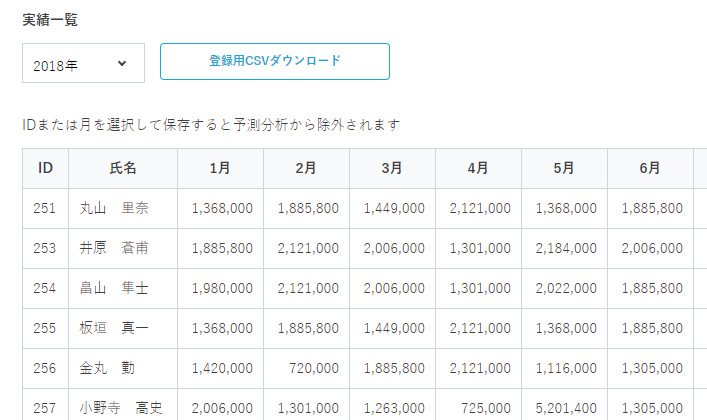Click ID 256 in the table
The width and height of the screenshot is (707, 420).
(45, 368)
